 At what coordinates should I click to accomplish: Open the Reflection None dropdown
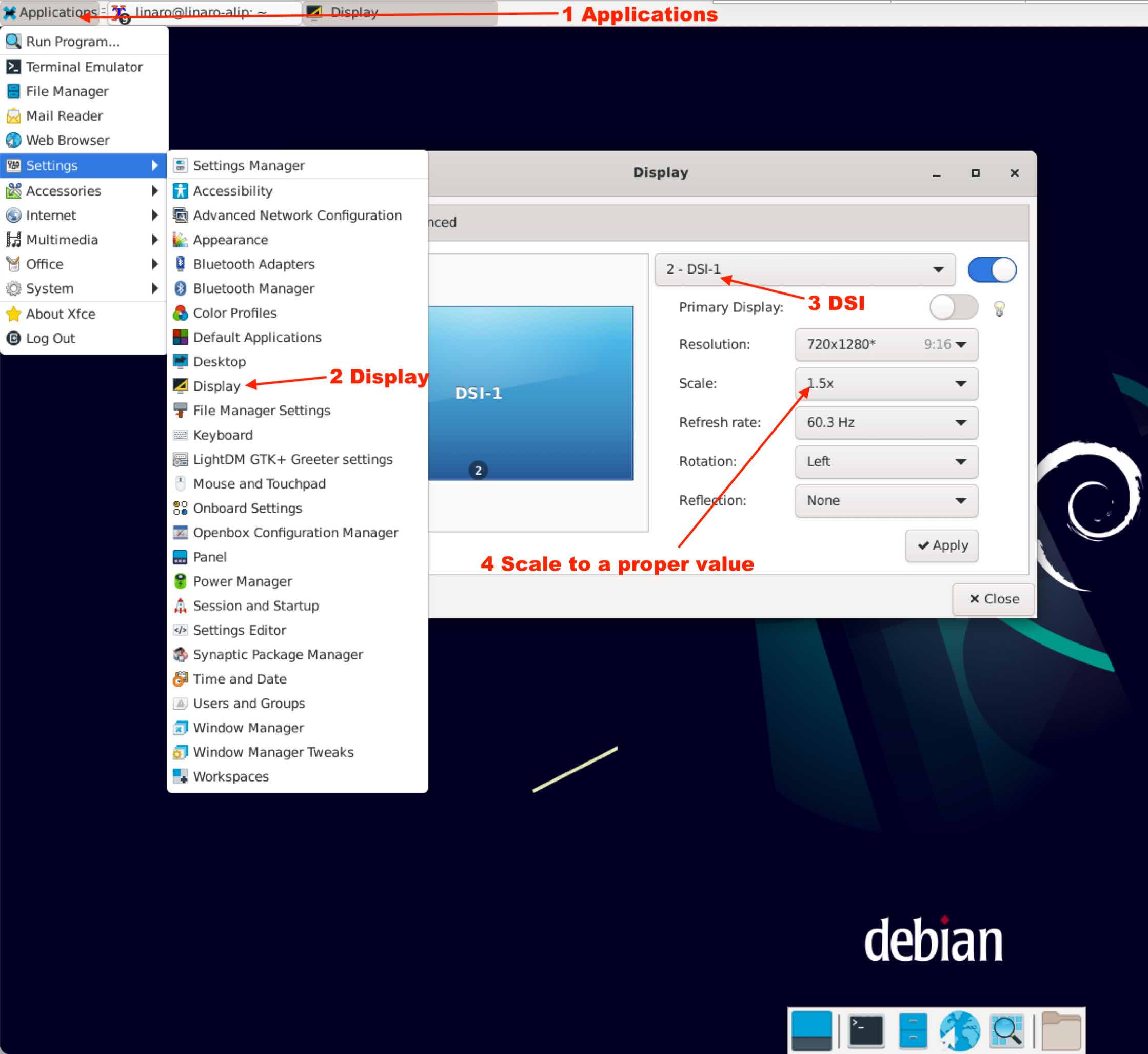(x=886, y=501)
